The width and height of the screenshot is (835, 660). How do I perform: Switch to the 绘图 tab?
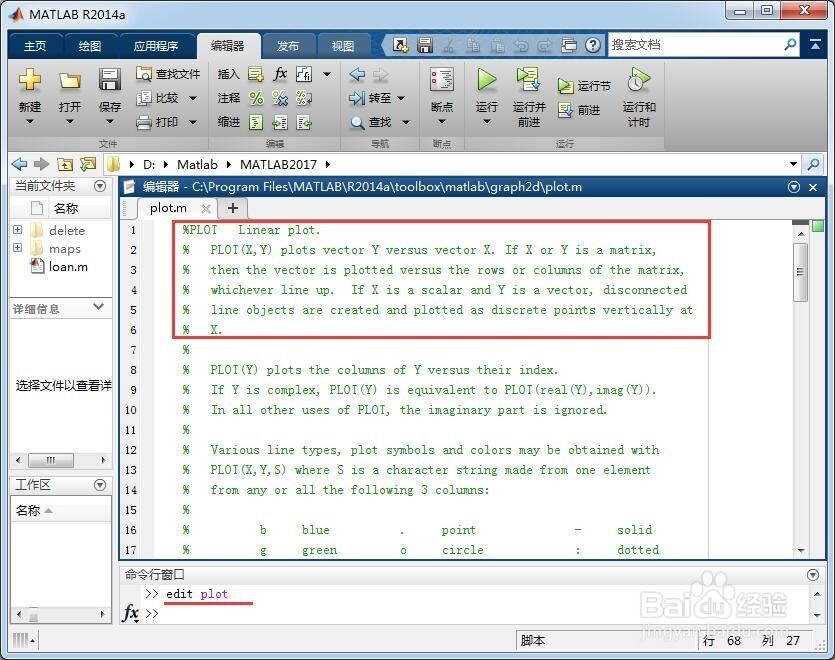tap(89, 46)
